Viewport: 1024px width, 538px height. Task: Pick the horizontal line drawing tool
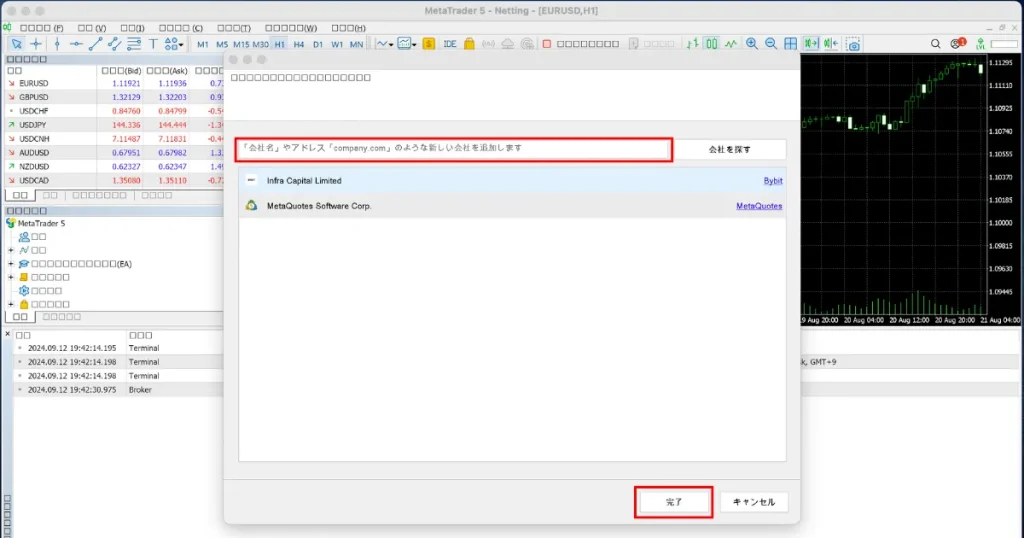[x=76, y=44]
